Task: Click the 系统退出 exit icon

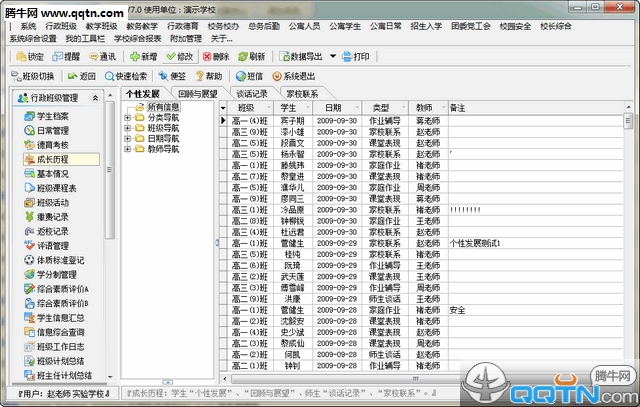Action: pos(291,76)
